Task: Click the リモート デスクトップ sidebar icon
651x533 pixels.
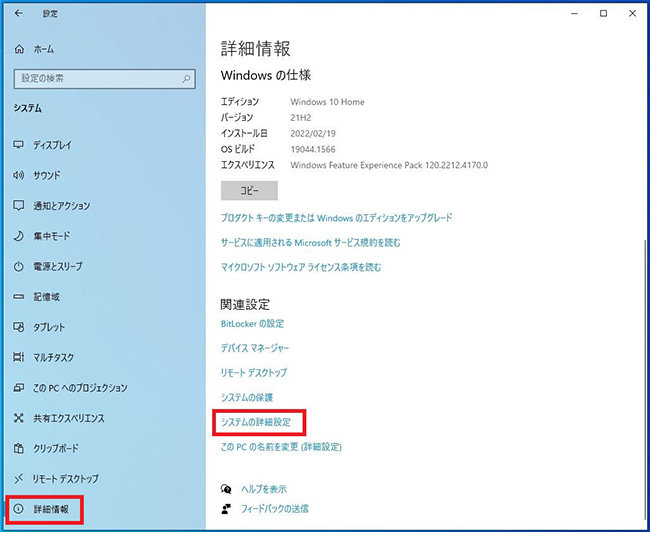Action: (19, 479)
